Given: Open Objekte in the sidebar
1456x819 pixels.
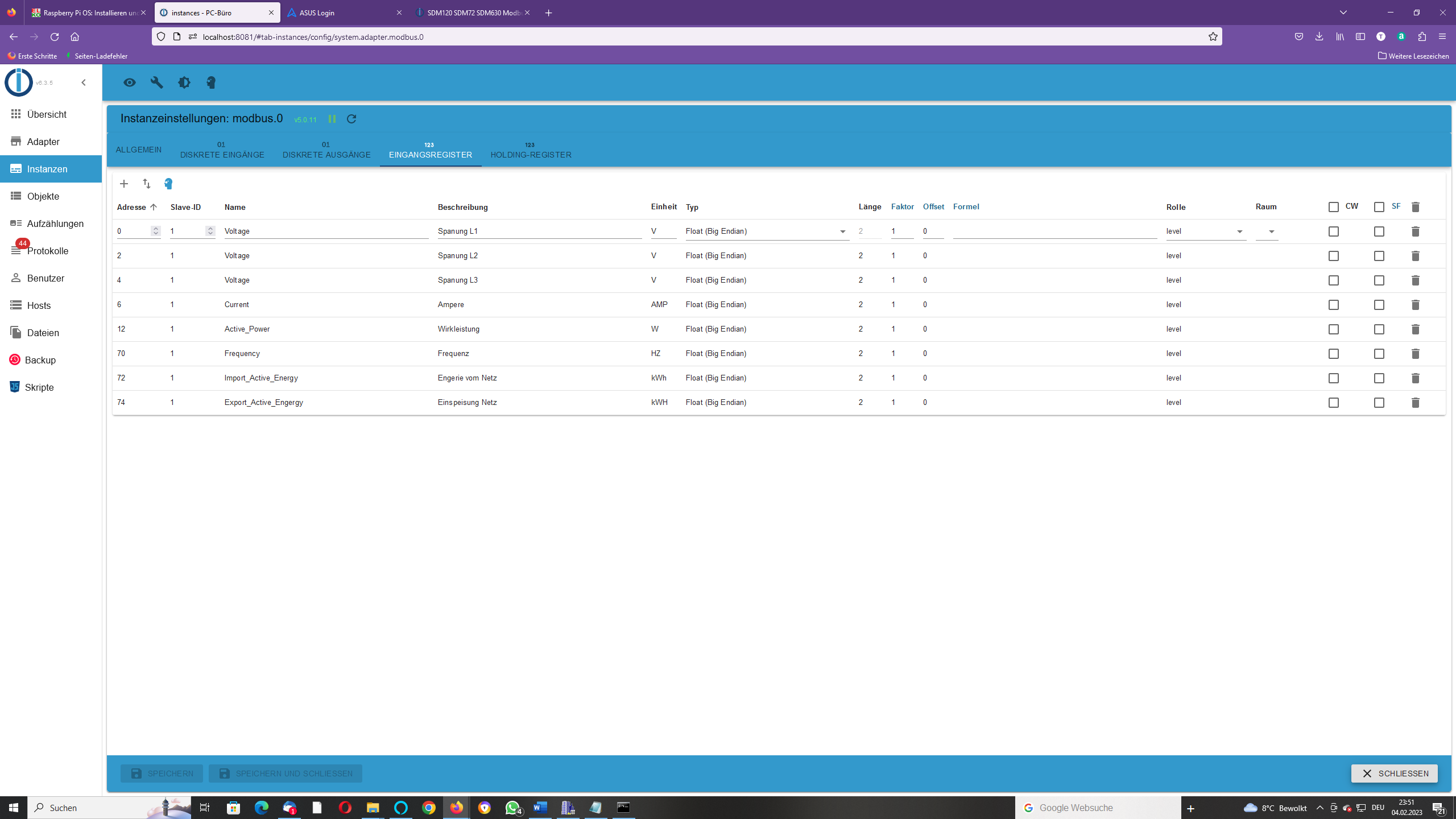Looking at the screenshot, I should [43, 196].
